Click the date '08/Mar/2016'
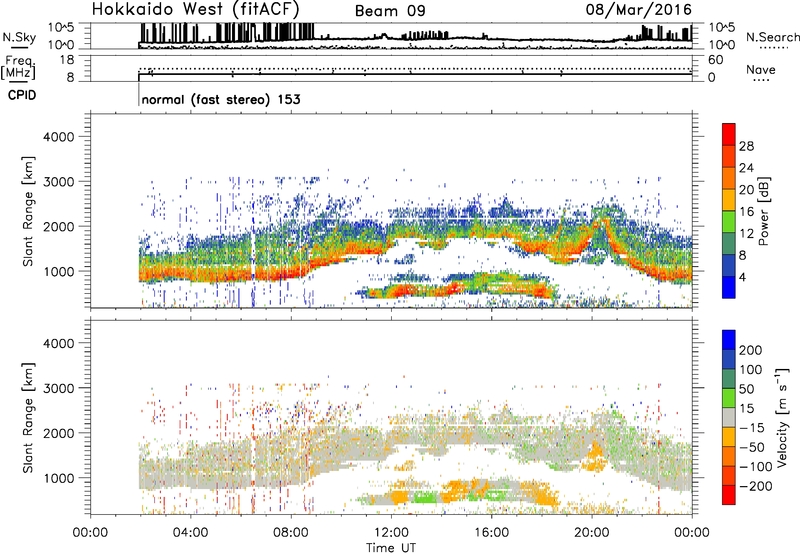 click(638, 10)
